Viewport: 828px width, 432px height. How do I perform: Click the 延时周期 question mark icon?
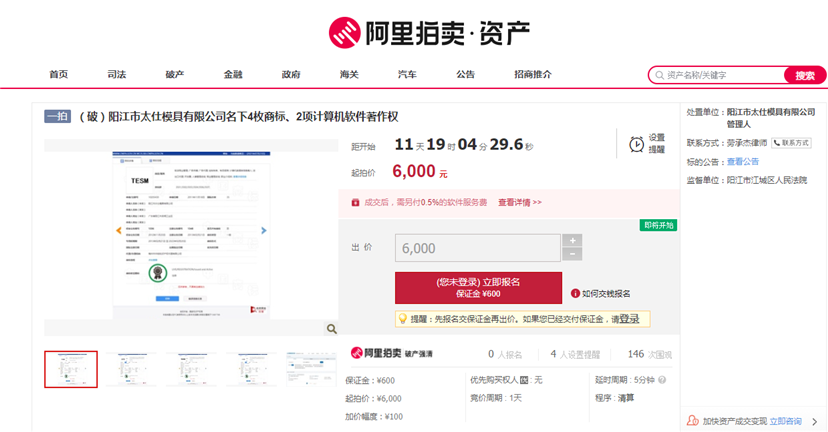(662, 380)
